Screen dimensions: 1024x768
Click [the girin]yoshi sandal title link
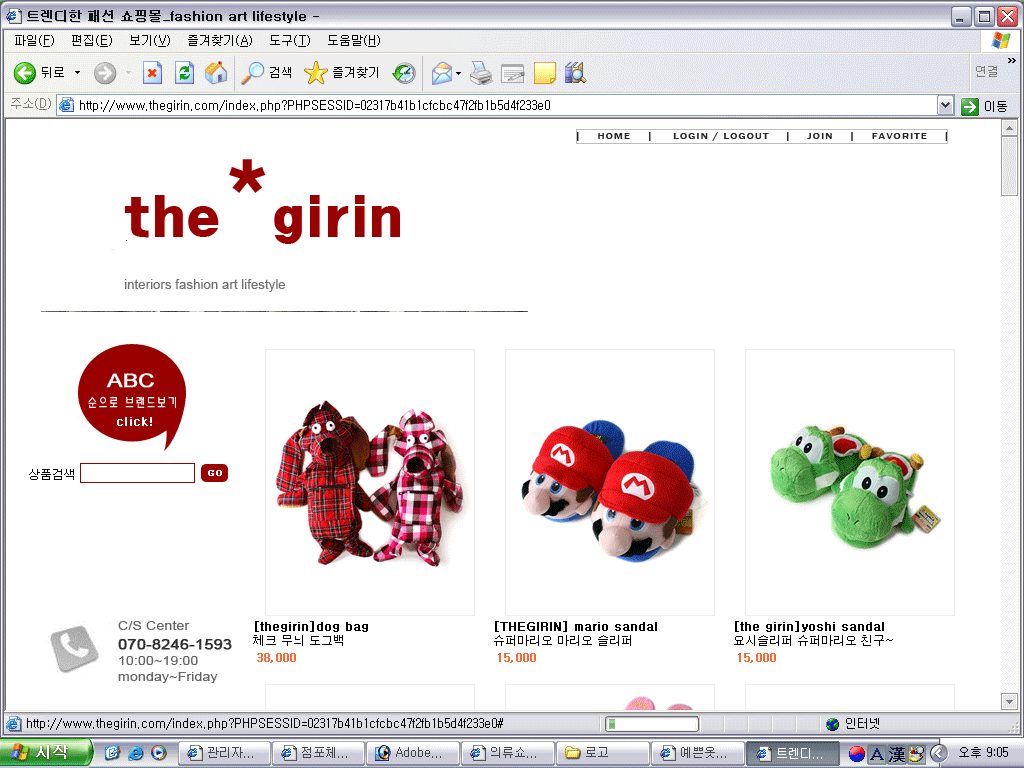coord(809,626)
